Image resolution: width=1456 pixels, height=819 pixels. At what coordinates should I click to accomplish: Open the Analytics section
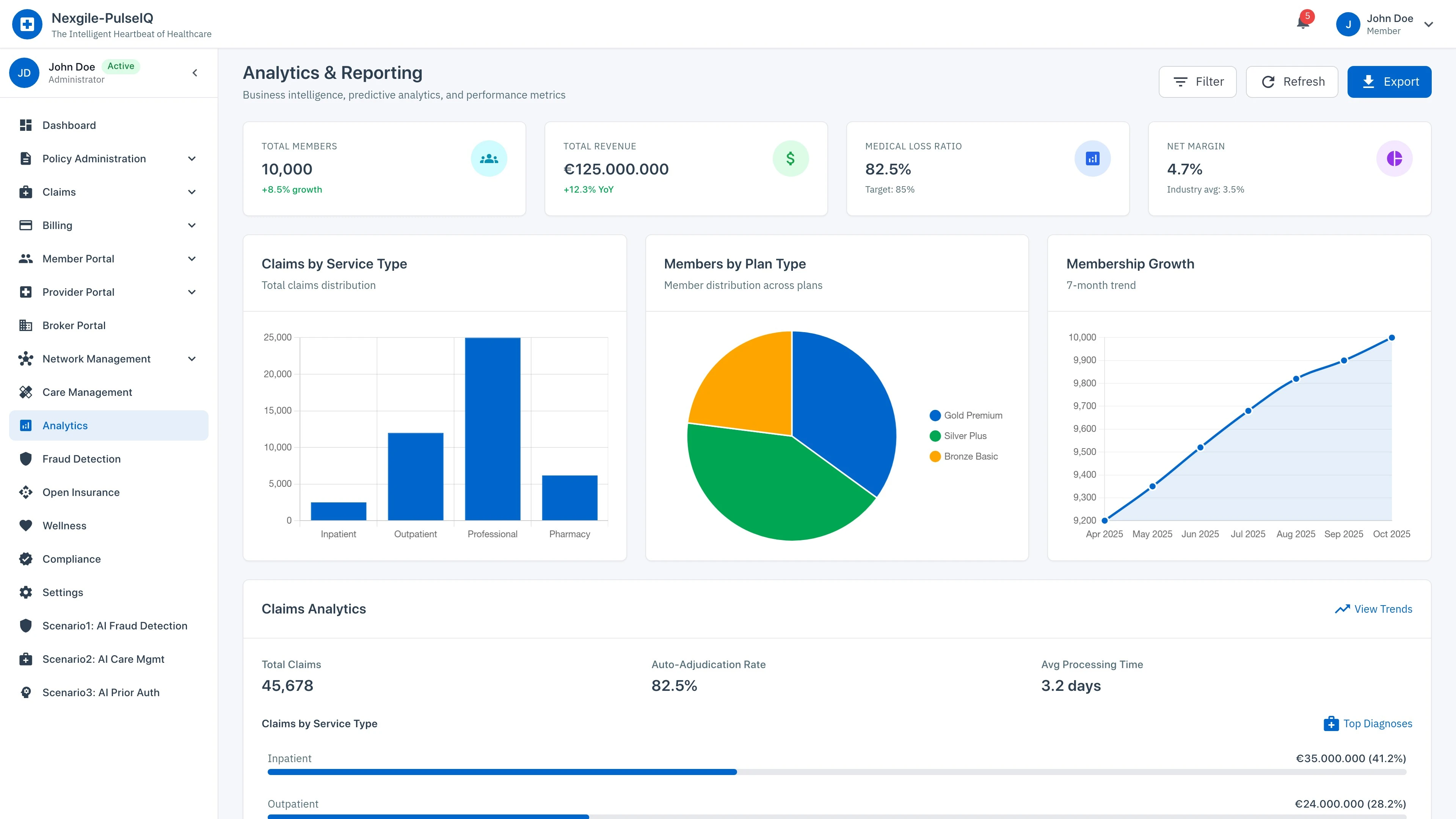tap(64, 425)
